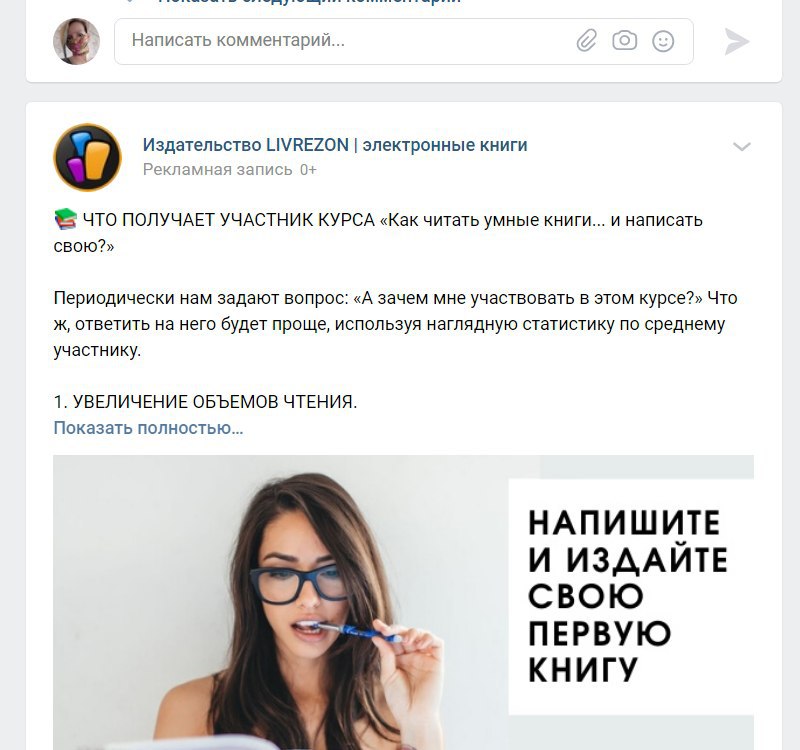Show next comments link at top
The height and width of the screenshot is (750, 800).
[x=309, y=2]
